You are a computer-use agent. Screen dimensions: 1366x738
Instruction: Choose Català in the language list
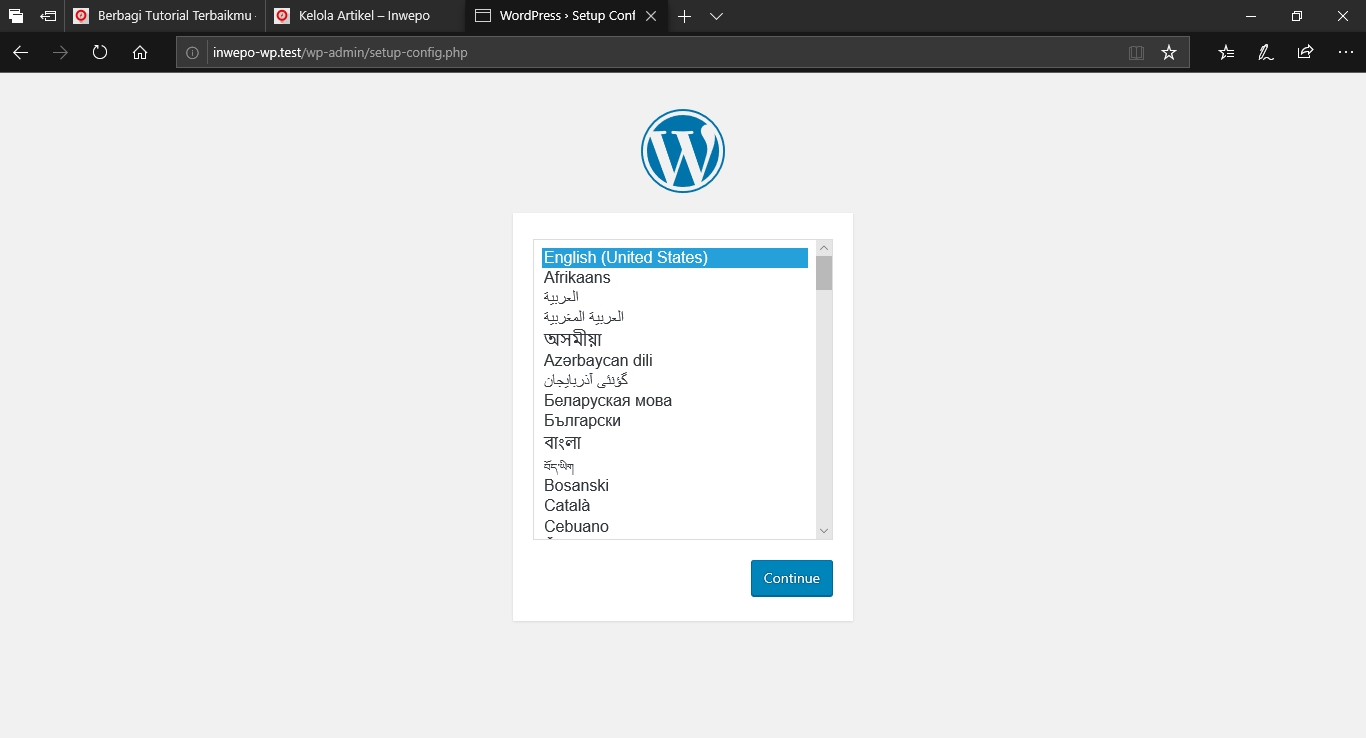click(675, 506)
